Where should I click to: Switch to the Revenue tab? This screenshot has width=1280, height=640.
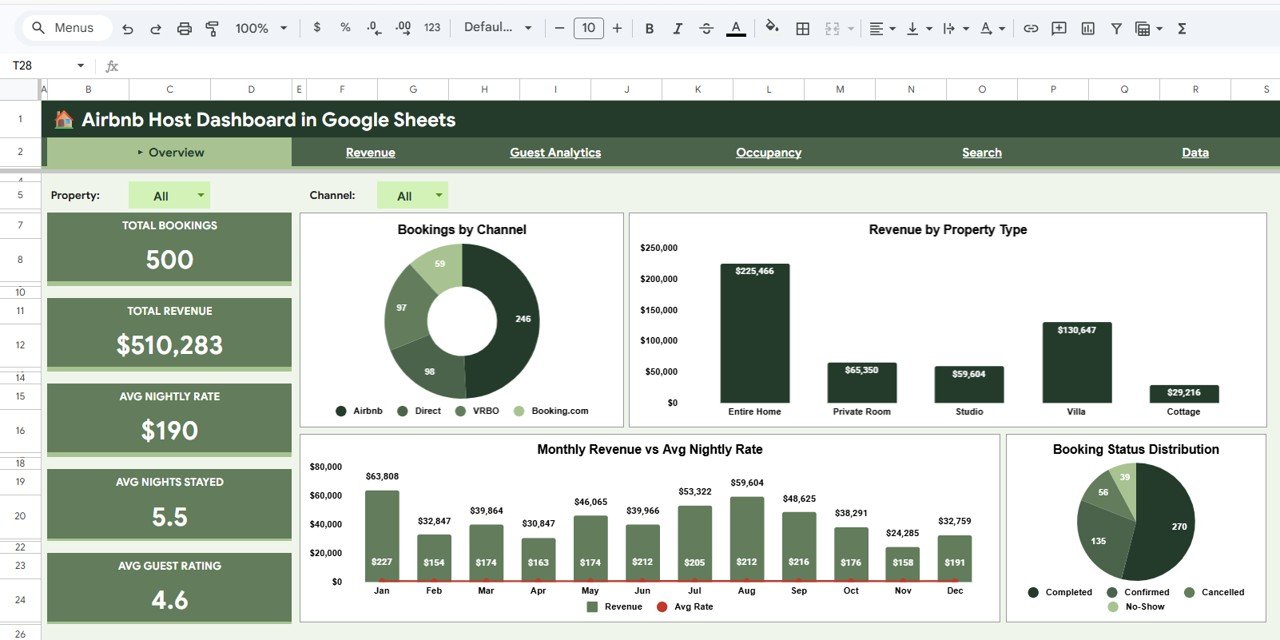[x=370, y=152]
